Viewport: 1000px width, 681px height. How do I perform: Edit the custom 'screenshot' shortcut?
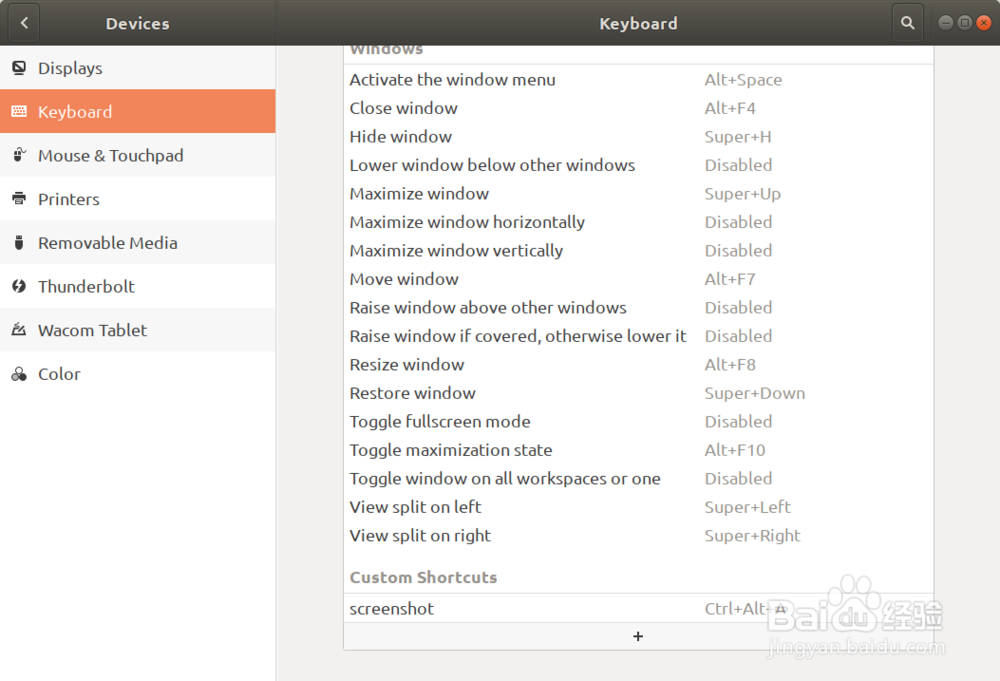pos(638,608)
